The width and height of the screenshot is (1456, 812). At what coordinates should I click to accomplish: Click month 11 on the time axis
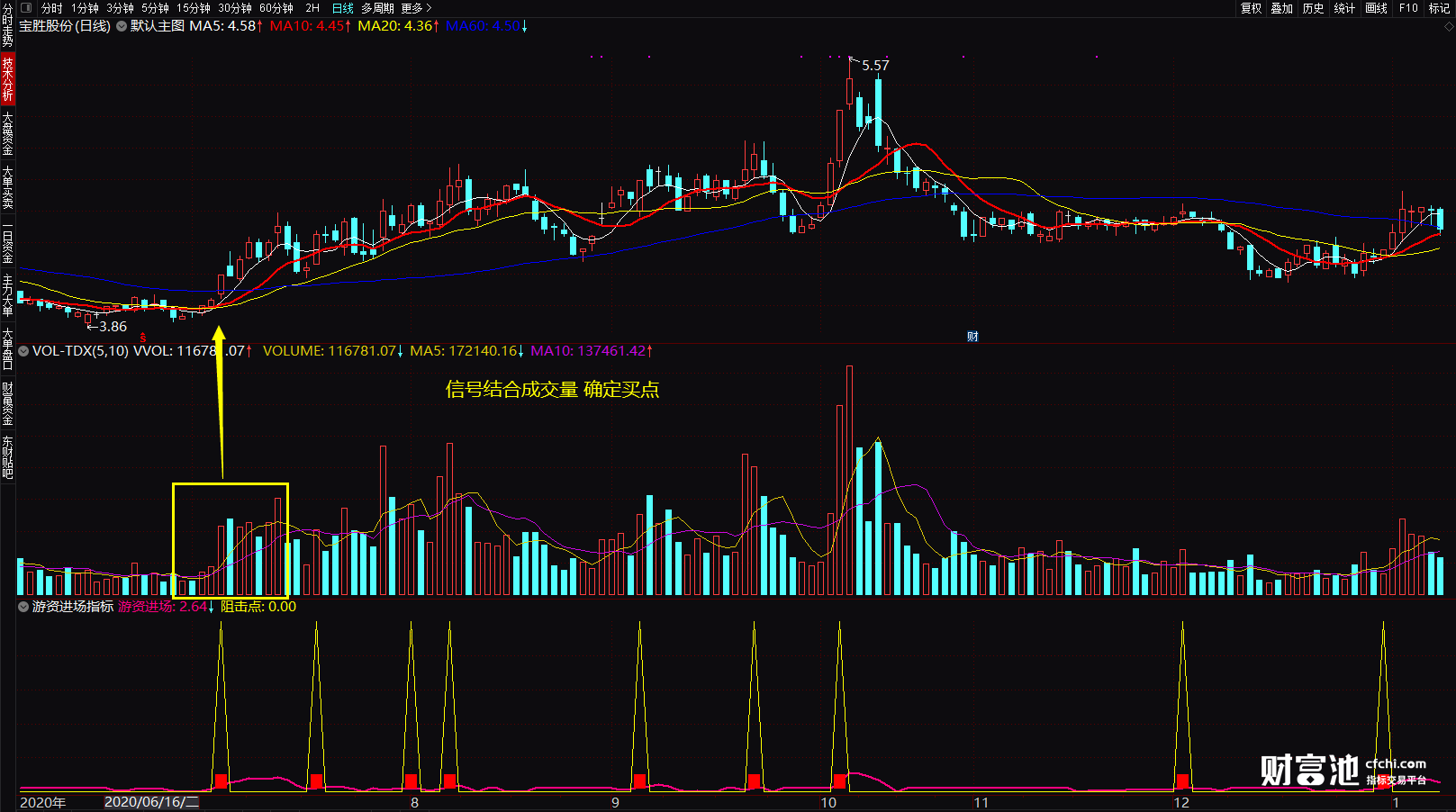click(981, 802)
